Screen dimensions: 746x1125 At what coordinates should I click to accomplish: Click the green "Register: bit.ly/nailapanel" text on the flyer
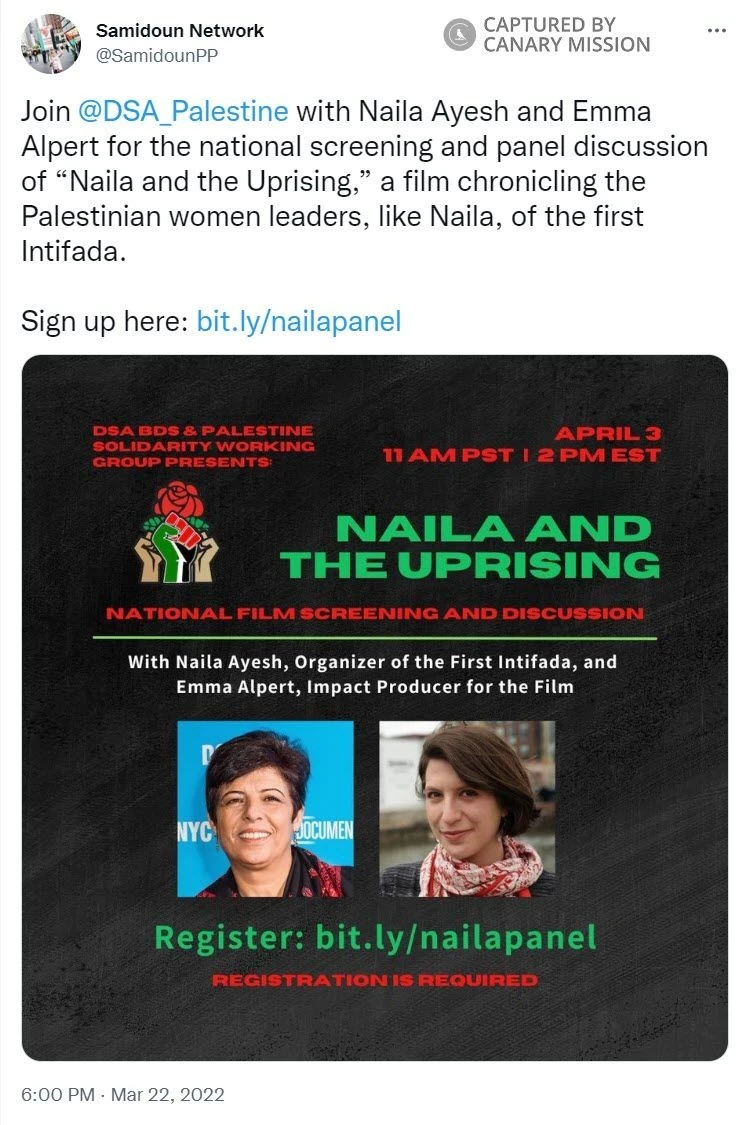coord(375,937)
